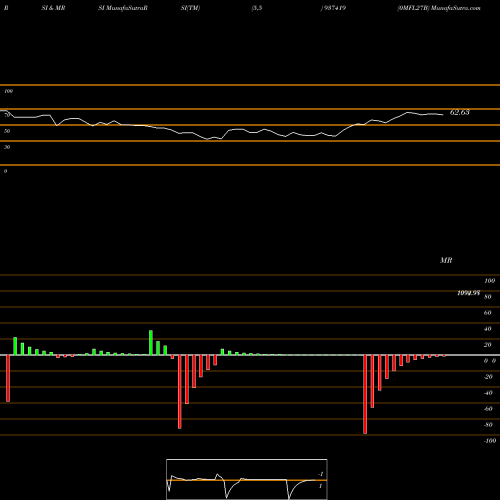The width and height of the screenshot is (500, 500).
Task: Click the -40 label on MR axis
Action: point(488,393)
